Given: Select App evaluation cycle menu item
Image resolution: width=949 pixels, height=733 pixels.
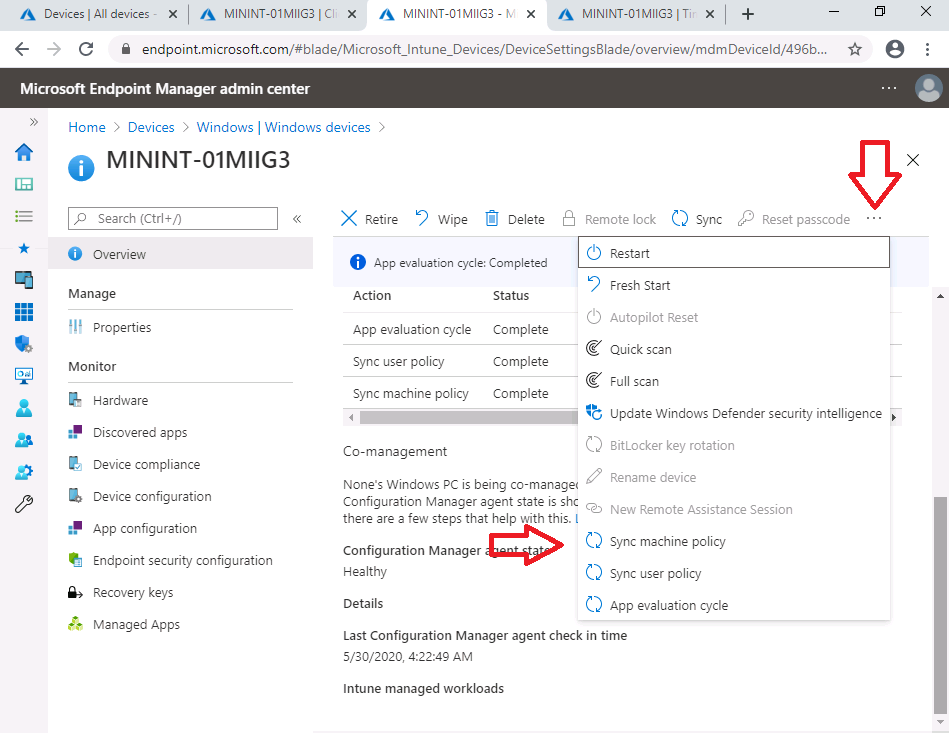Looking at the screenshot, I should pyautogui.click(x=734, y=605).
